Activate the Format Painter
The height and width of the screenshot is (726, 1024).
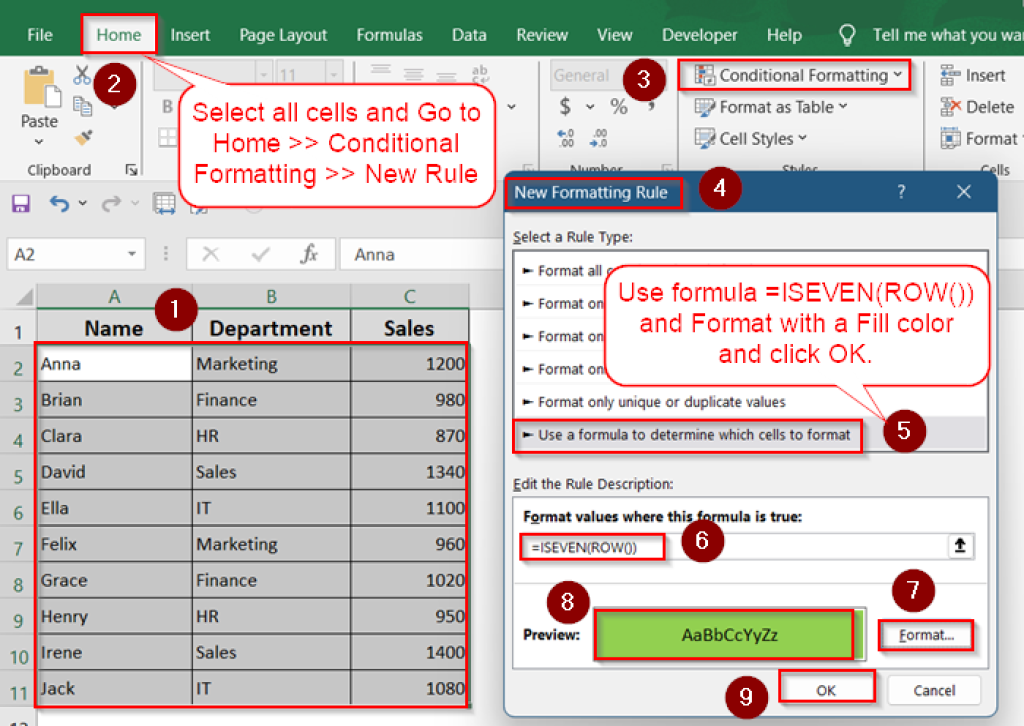[83, 135]
